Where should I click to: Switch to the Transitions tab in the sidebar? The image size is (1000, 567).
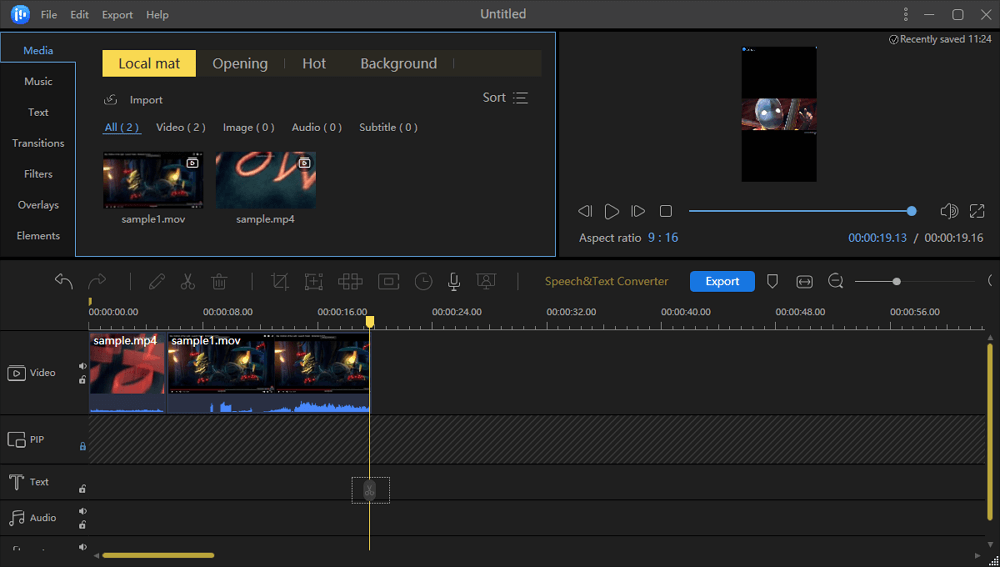coord(38,143)
